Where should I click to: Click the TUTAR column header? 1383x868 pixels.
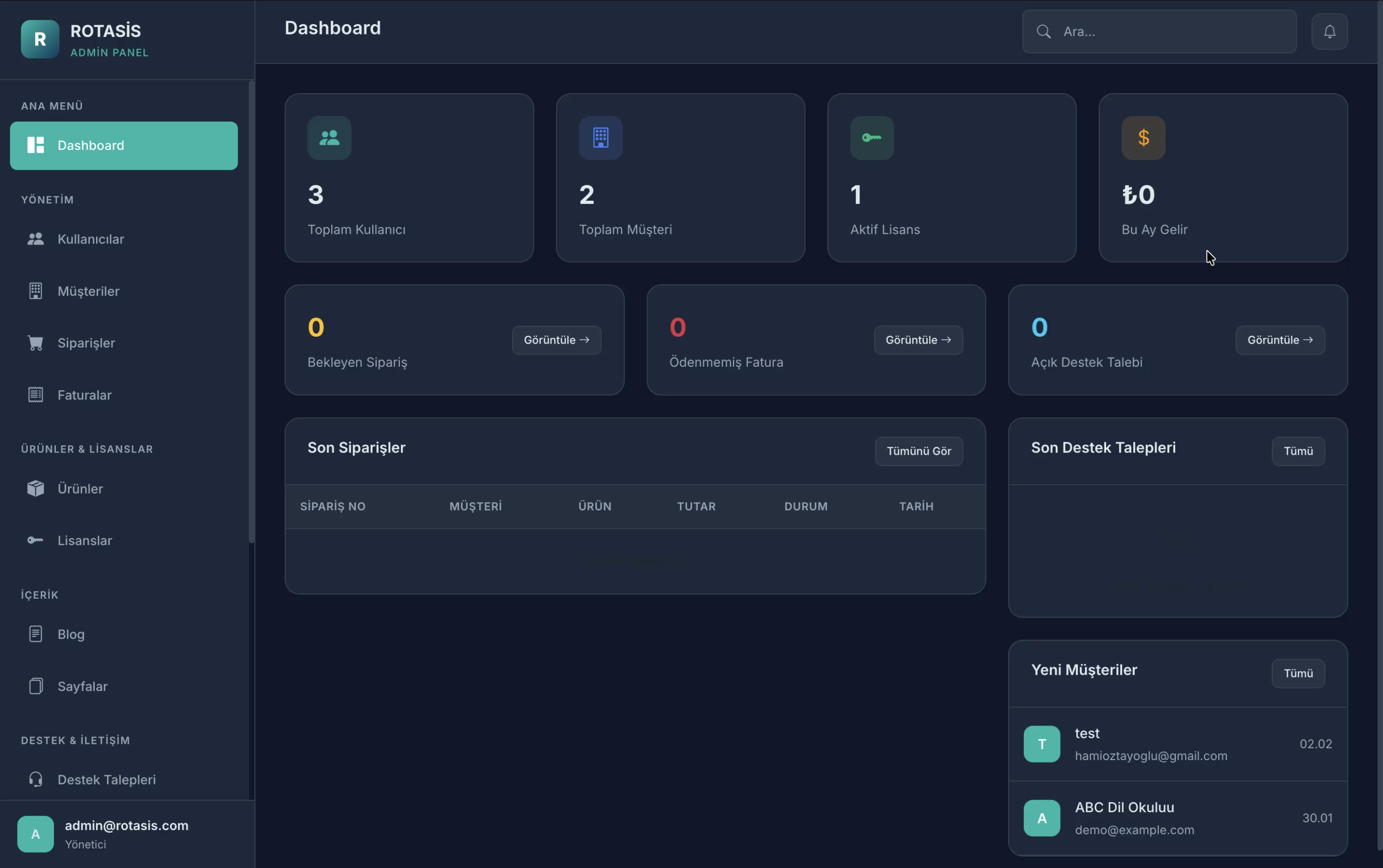pos(696,506)
